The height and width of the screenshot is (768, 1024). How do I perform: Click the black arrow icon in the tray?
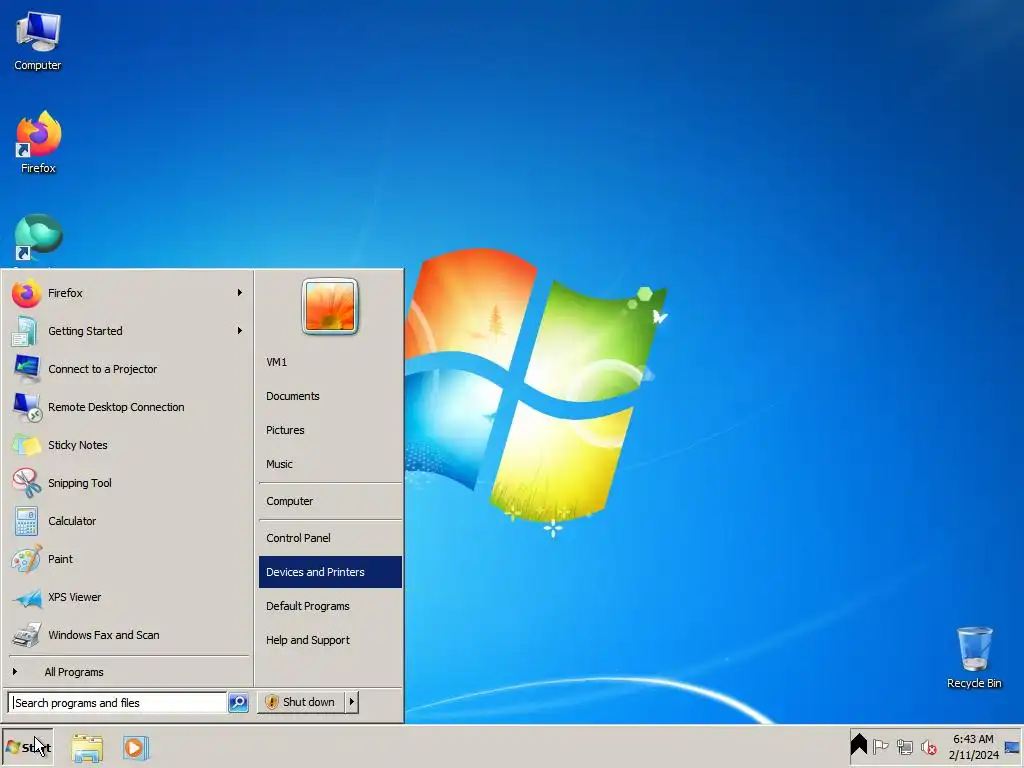pos(859,746)
